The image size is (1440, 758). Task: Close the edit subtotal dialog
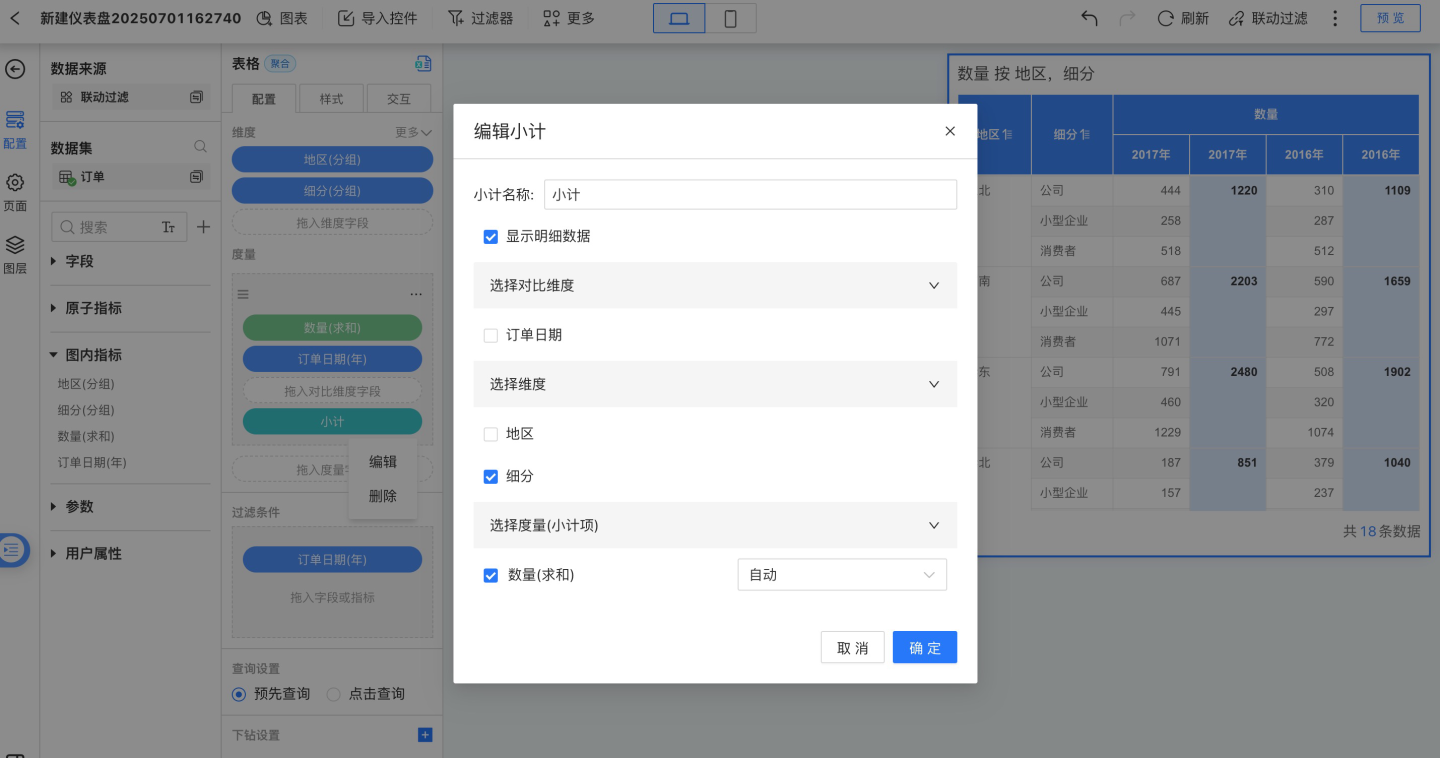click(x=950, y=131)
